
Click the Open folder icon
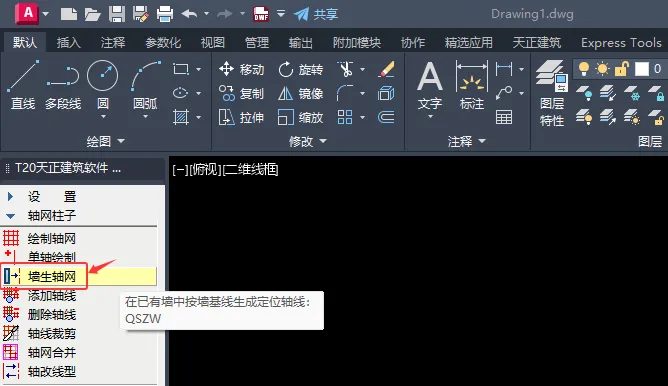92,14
